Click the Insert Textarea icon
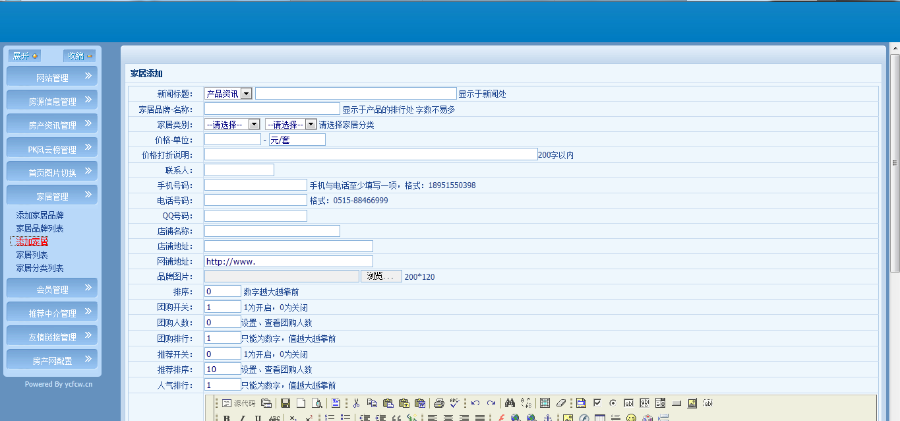Image resolution: width=900 pixels, height=421 pixels. pyautogui.click(x=644, y=403)
